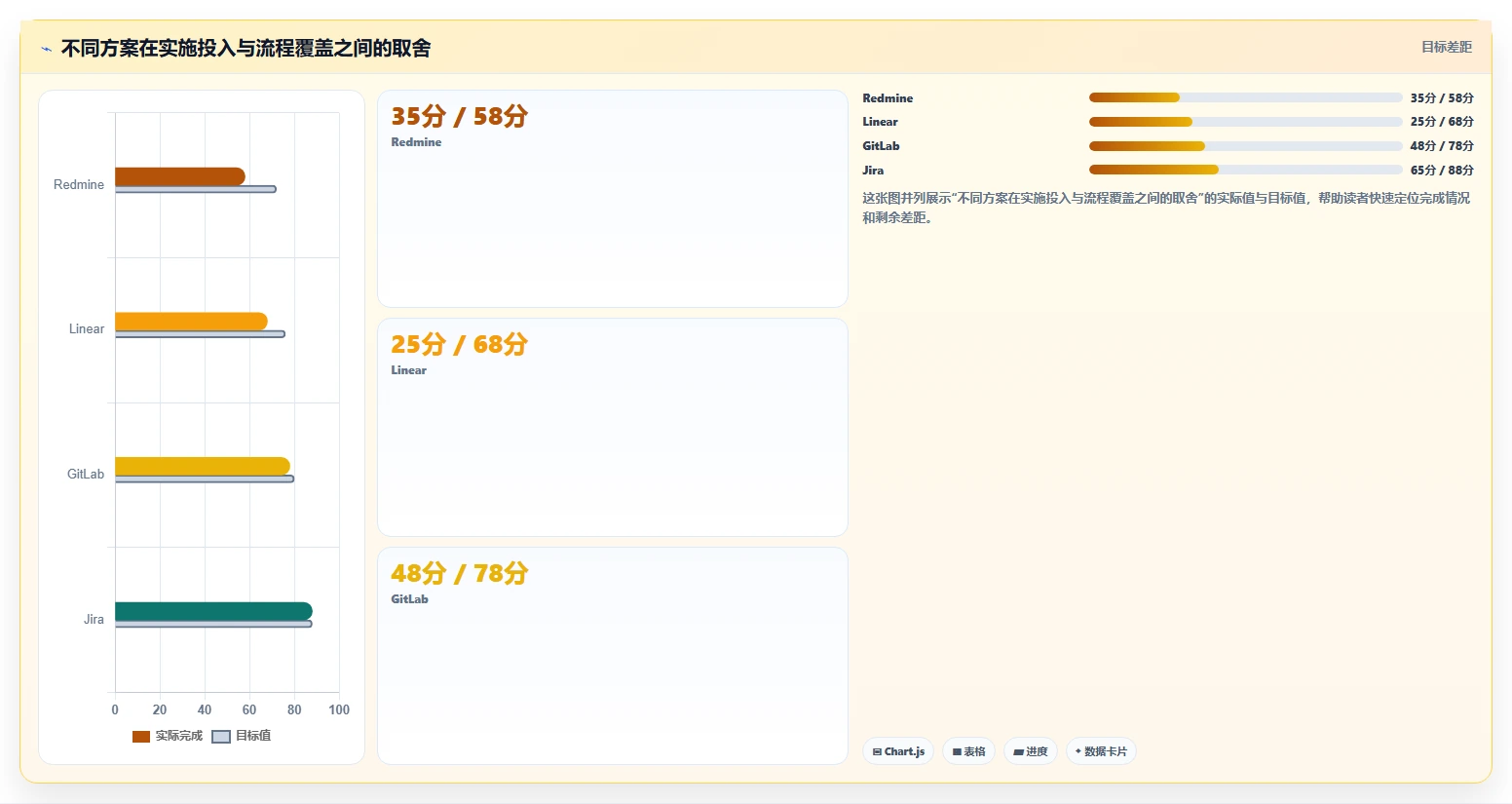Click the 表格 tag pill
Screen dimensions: 1512x804
pyautogui.click(x=968, y=751)
